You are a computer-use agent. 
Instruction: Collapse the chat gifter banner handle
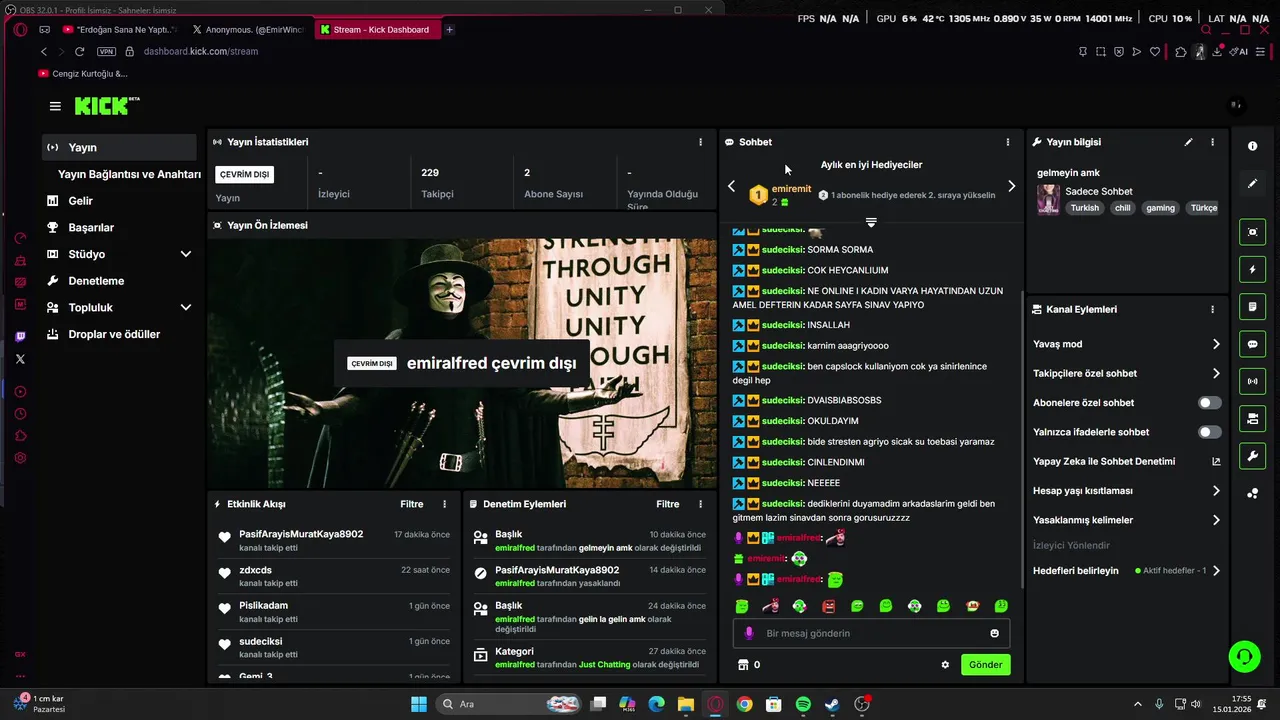pyautogui.click(x=871, y=222)
